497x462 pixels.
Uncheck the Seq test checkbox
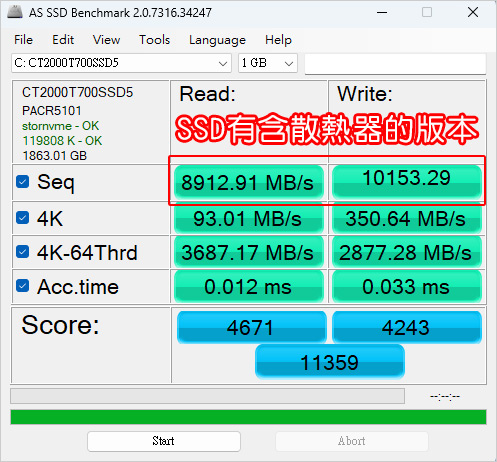point(23,182)
